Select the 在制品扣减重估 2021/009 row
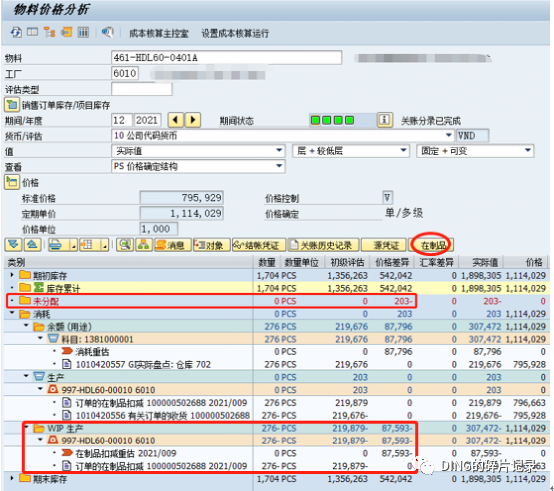Viewport: 554px width, 491px height. pos(277,453)
